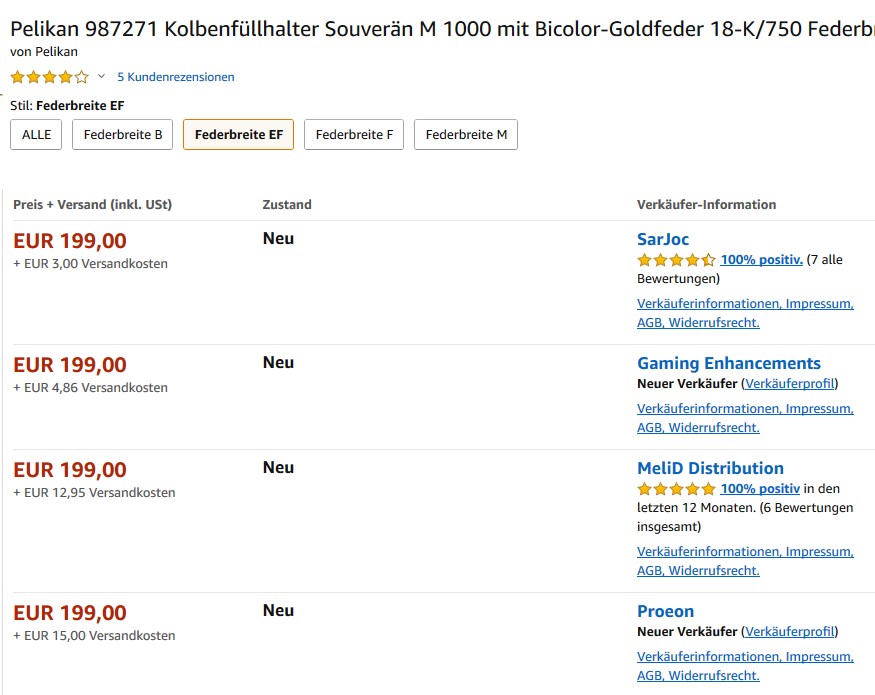The image size is (875, 695).
Task: Click SarJoc's seller star rating icon
Action: pos(676,260)
